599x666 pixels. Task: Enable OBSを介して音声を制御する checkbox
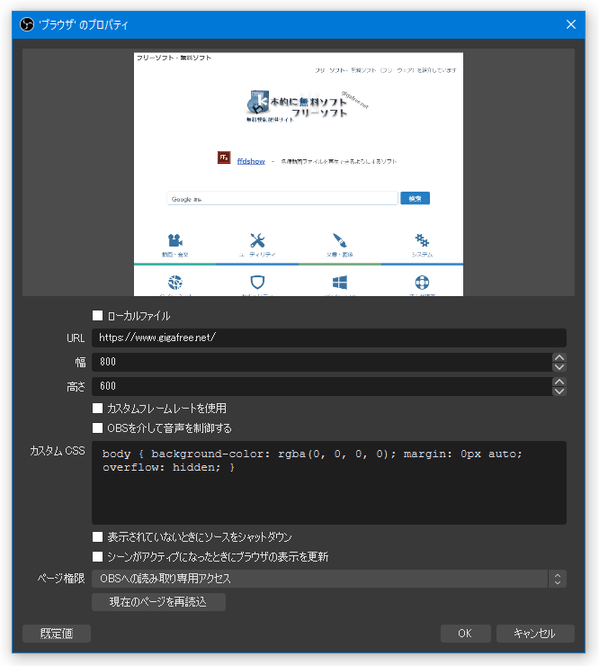click(x=98, y=428)
